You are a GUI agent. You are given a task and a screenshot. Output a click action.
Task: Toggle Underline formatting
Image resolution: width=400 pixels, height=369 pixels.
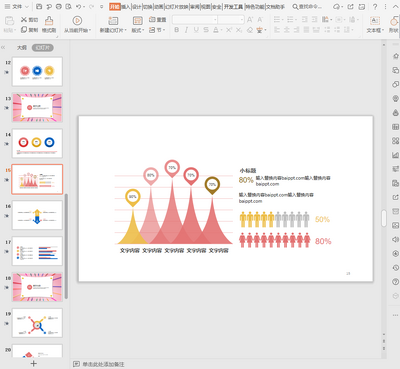coord(196,30)
